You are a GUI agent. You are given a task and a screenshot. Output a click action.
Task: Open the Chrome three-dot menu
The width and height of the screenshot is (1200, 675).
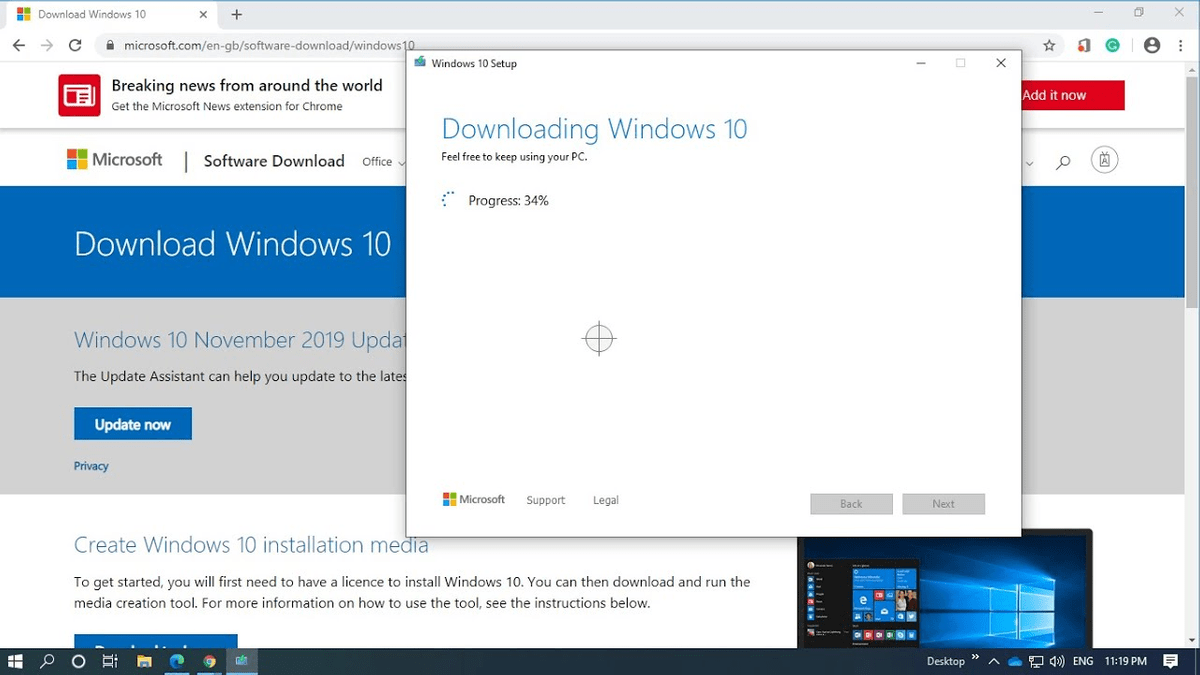tap(1180, 45)
